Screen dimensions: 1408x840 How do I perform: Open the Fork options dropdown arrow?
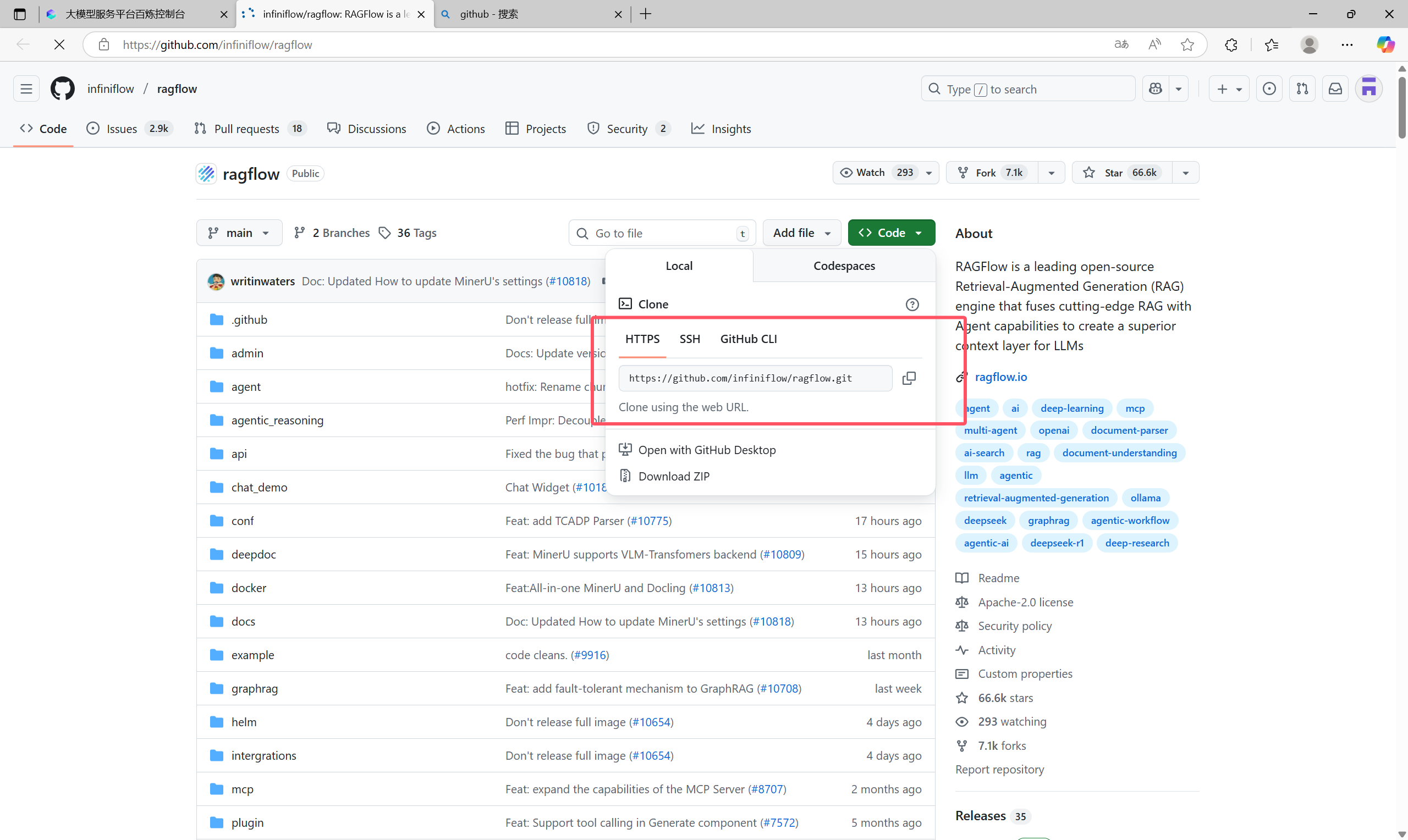[1052, 173]
